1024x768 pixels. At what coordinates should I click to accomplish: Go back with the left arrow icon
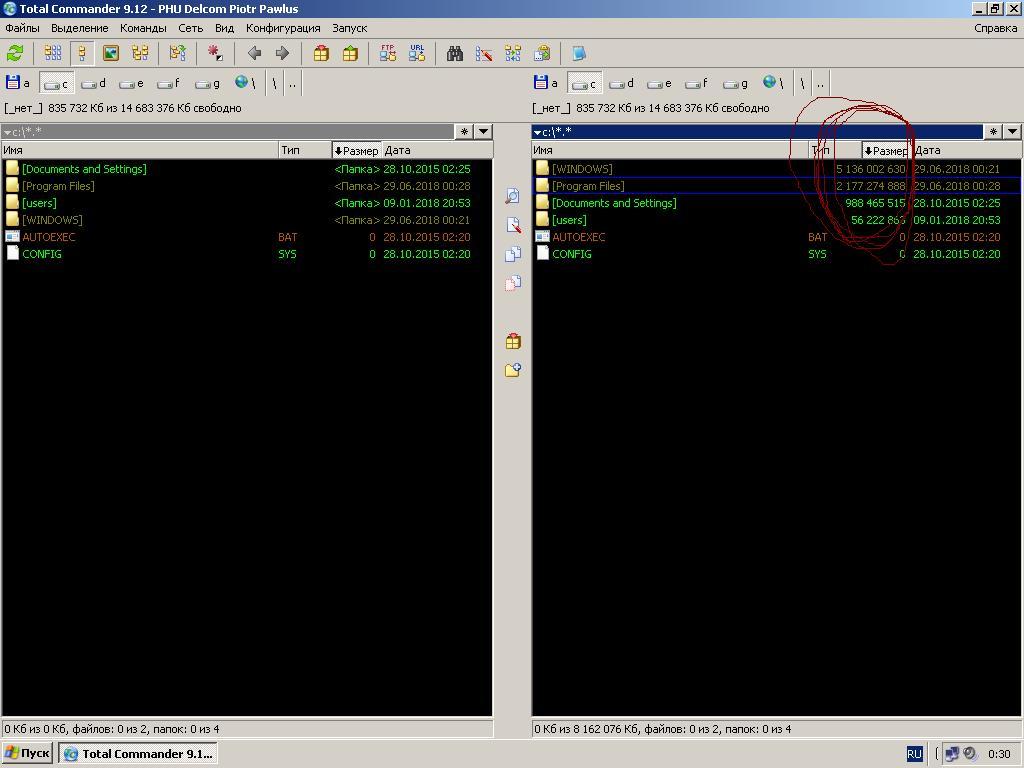pyautogui.click(x=254, y=54)
